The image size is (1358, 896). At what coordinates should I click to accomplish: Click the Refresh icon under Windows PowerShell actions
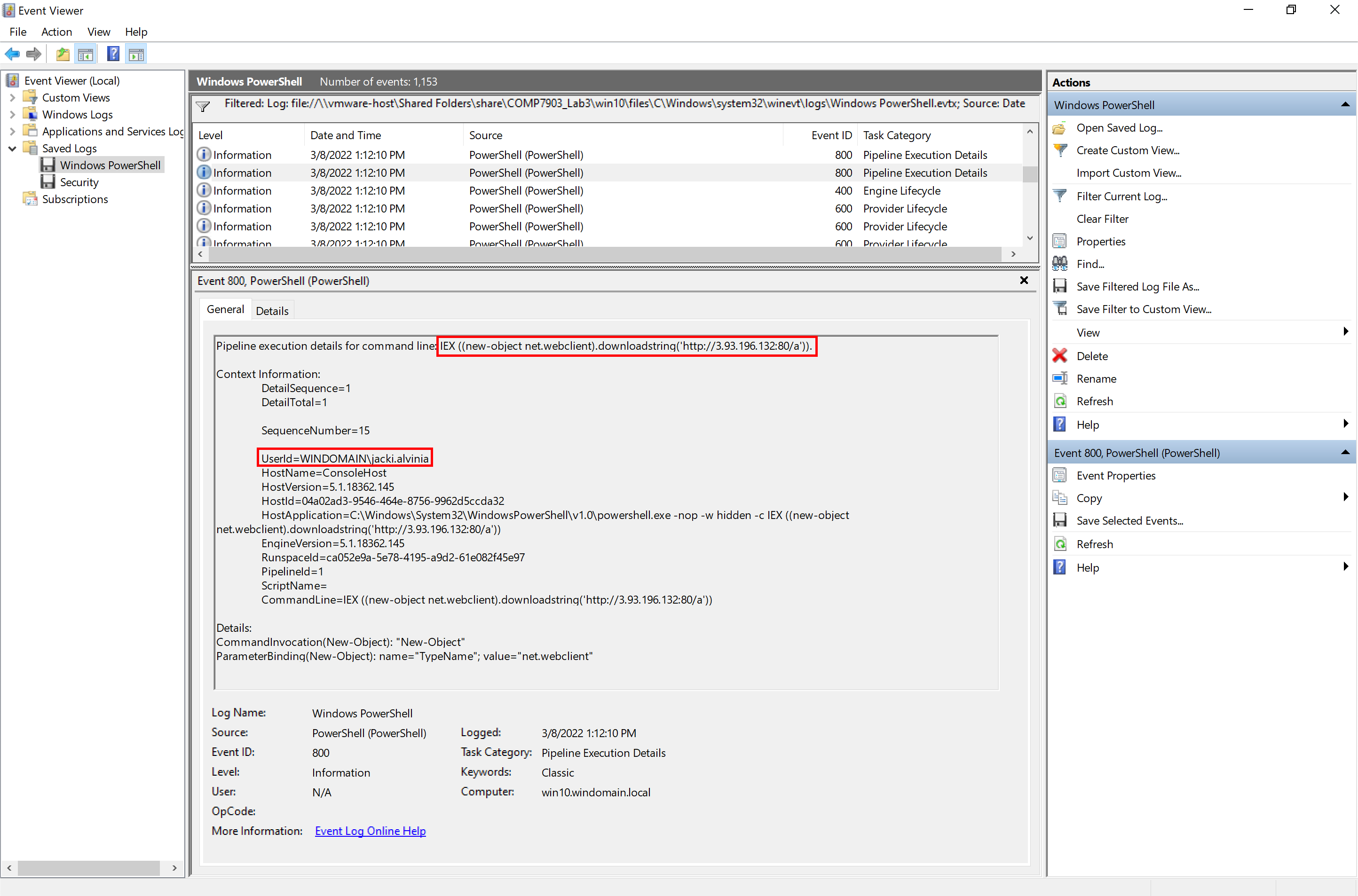1060,401
